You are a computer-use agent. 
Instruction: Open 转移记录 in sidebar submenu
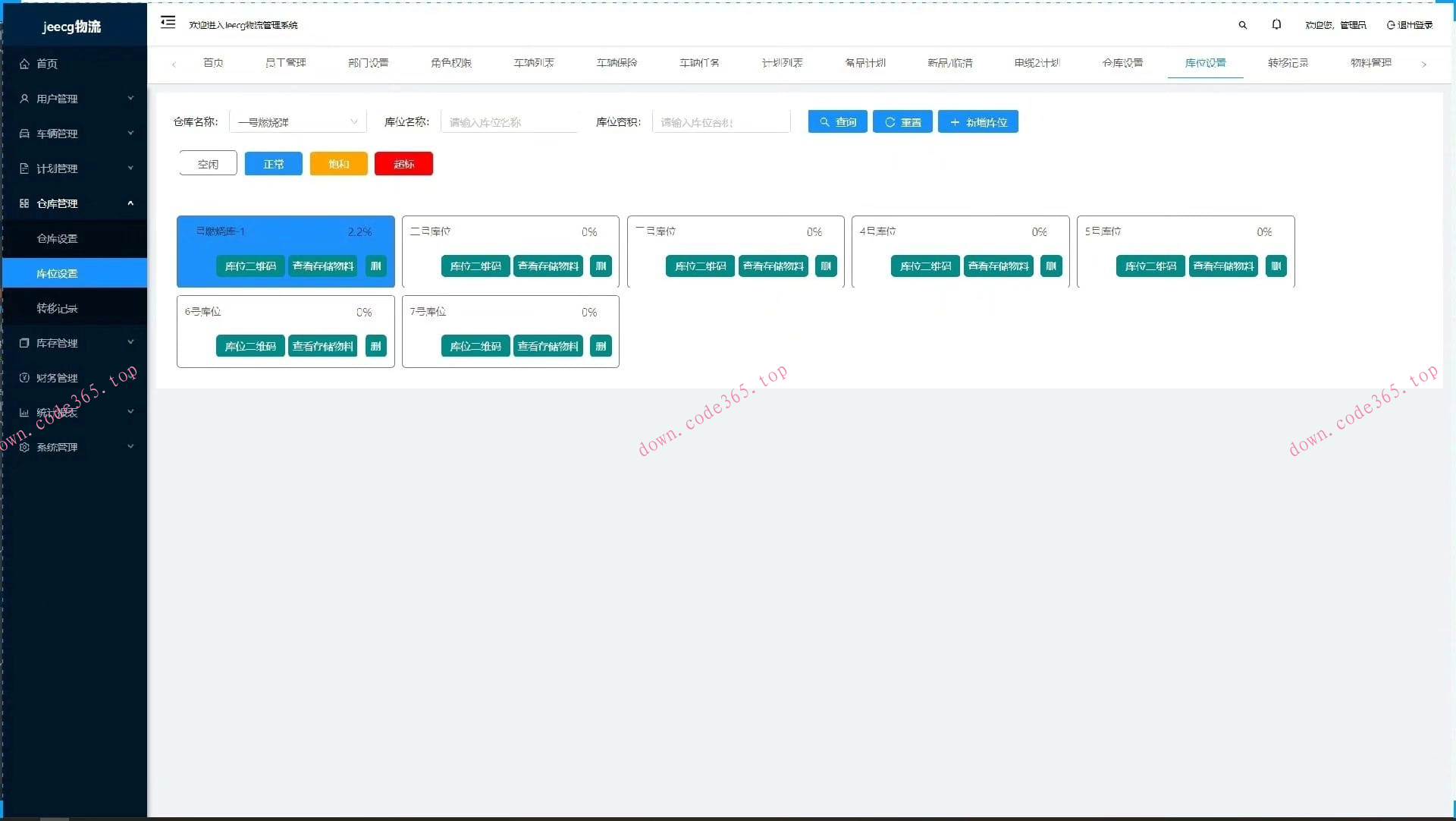58,308
